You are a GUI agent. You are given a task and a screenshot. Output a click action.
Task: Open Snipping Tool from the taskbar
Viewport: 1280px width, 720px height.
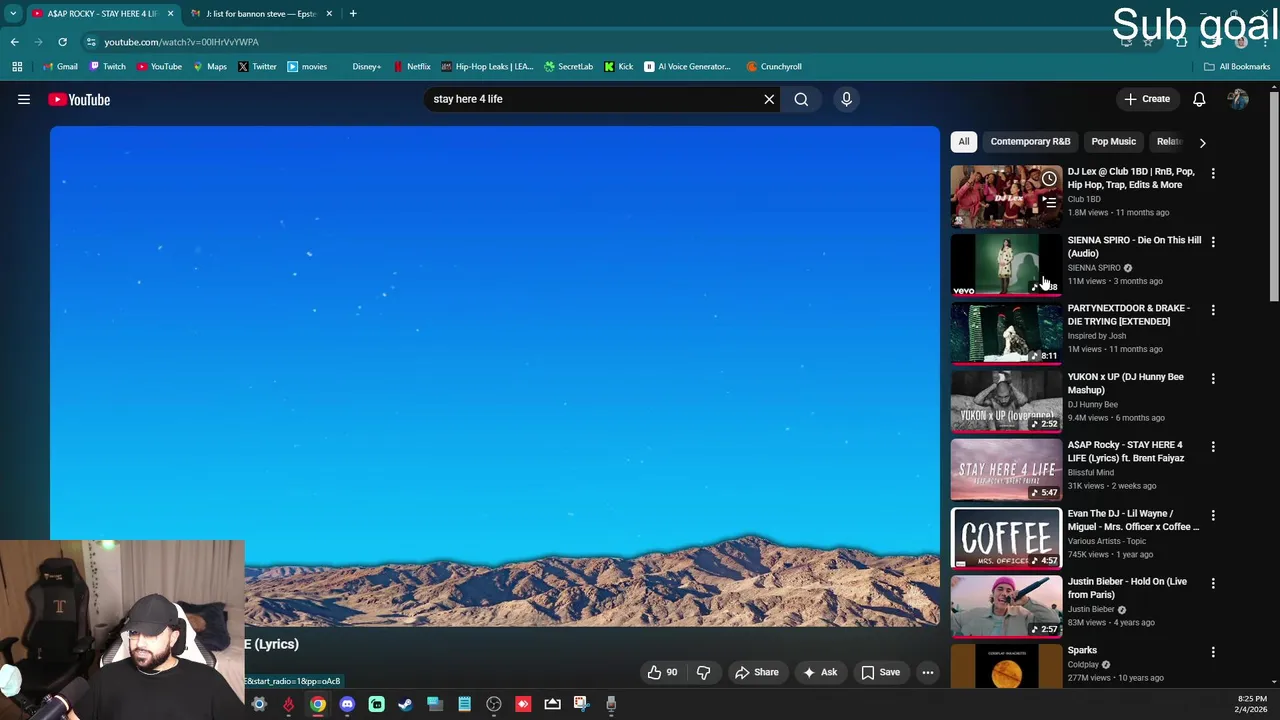[581, 704]
